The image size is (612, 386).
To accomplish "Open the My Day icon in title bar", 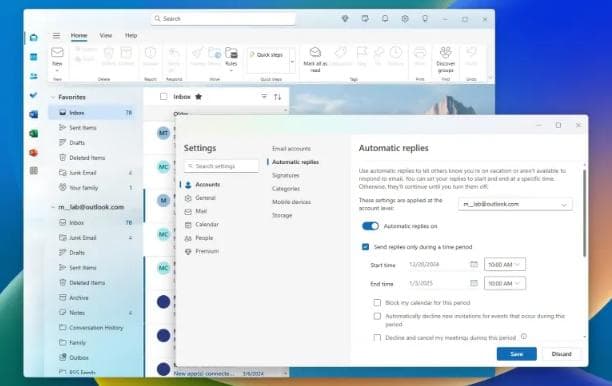I will coord(365,19).
